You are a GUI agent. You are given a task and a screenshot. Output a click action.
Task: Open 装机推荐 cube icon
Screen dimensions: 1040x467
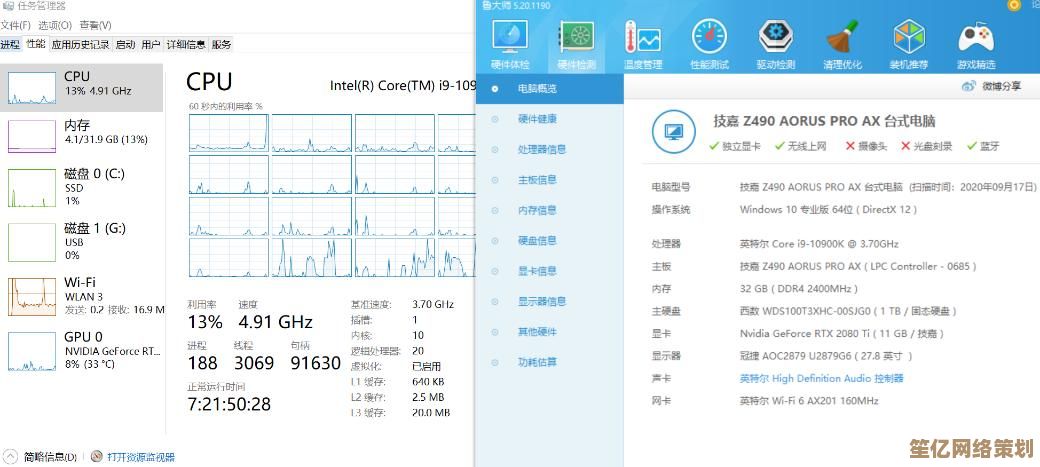click(x=909, y=38)
